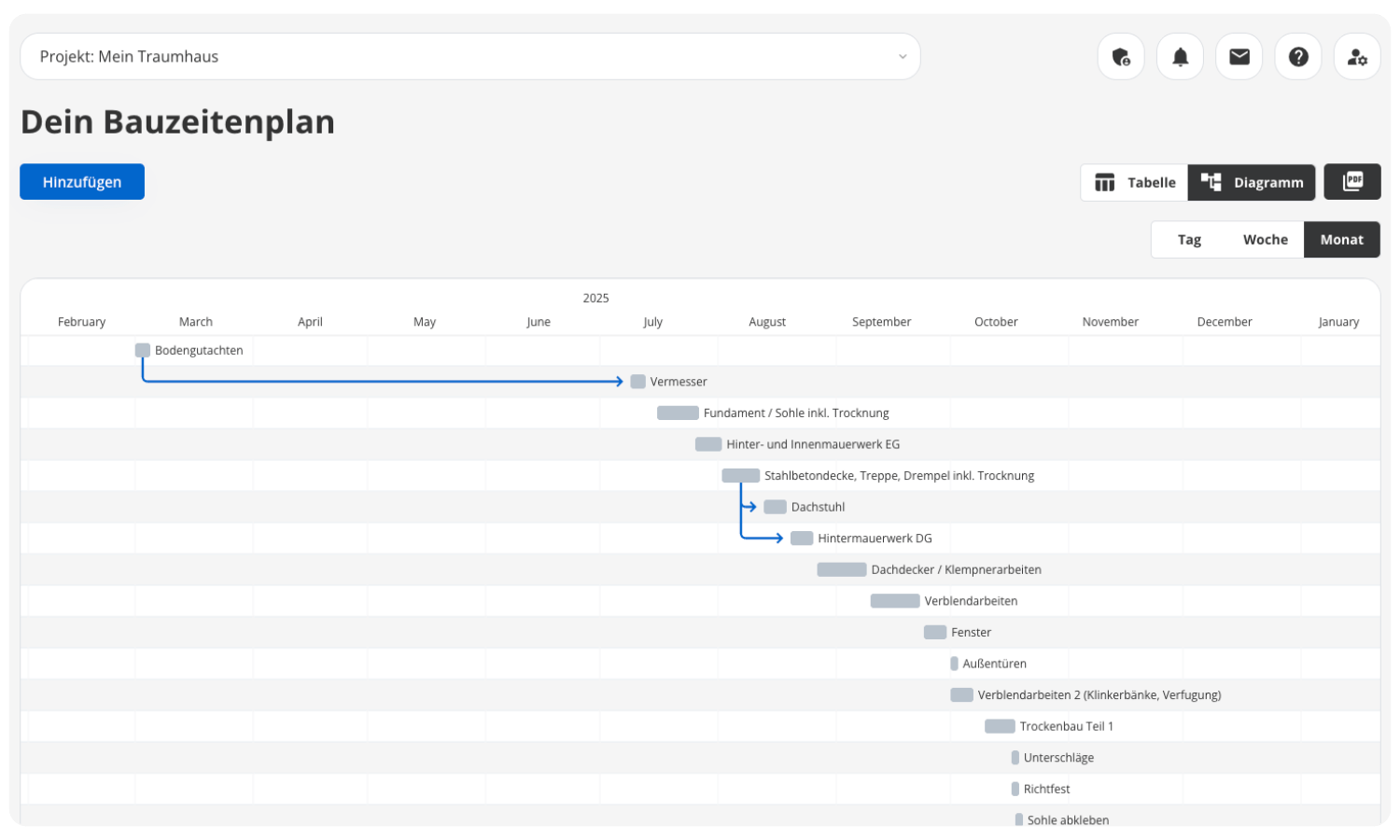Switch to Tabelle view
The height and width of the screenshot is (840, 1400).
pos(1134,183)
